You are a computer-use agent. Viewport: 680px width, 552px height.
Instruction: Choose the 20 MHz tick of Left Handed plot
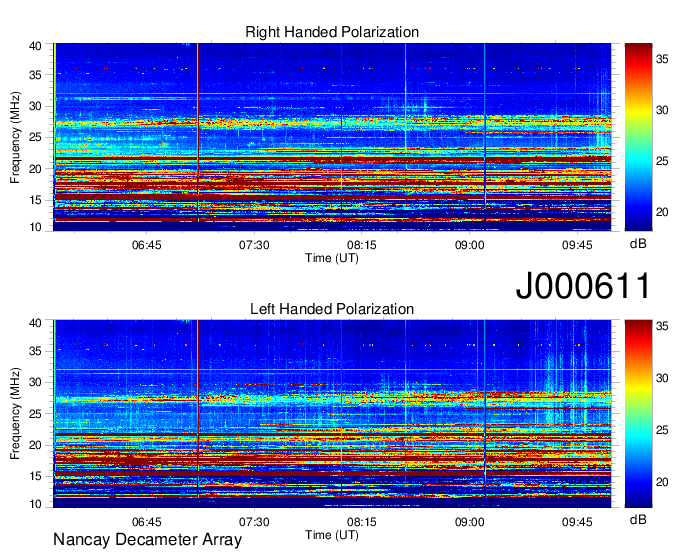(x=35, y=445)
